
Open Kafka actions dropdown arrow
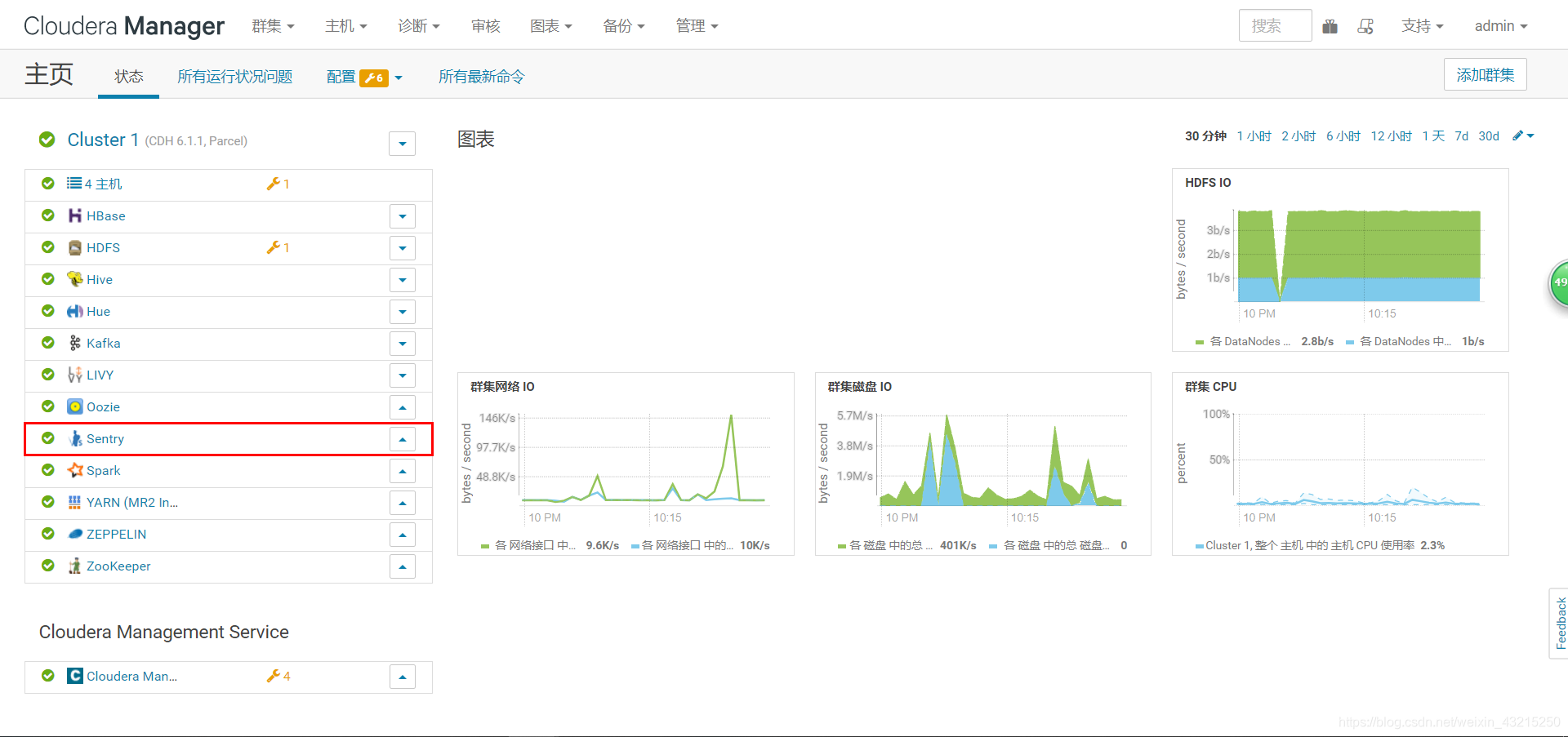point(402,344)
